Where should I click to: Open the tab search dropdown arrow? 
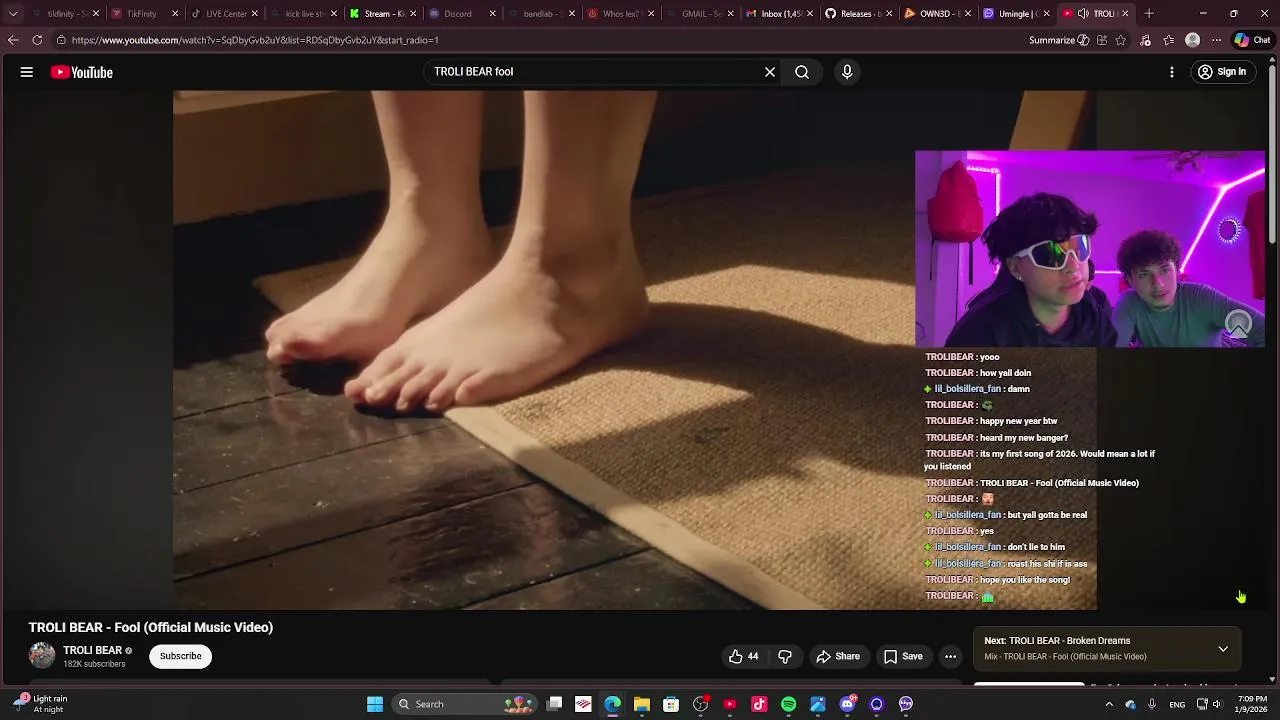[x=12, y=14]
